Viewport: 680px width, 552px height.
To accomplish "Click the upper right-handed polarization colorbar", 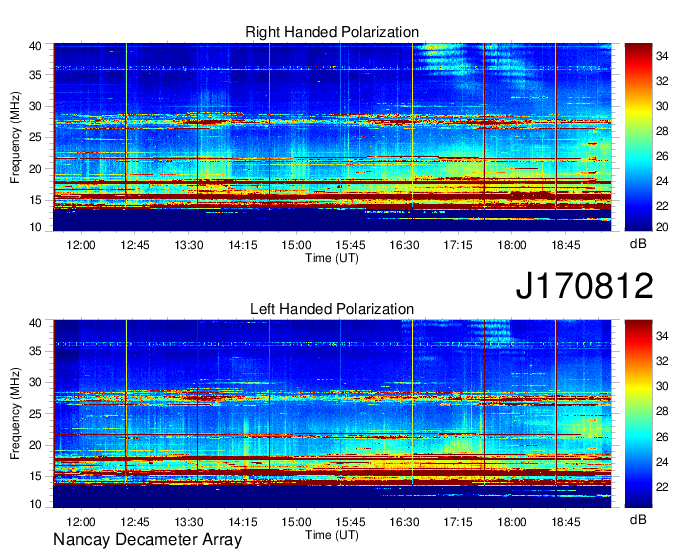I will pos(638,137).
